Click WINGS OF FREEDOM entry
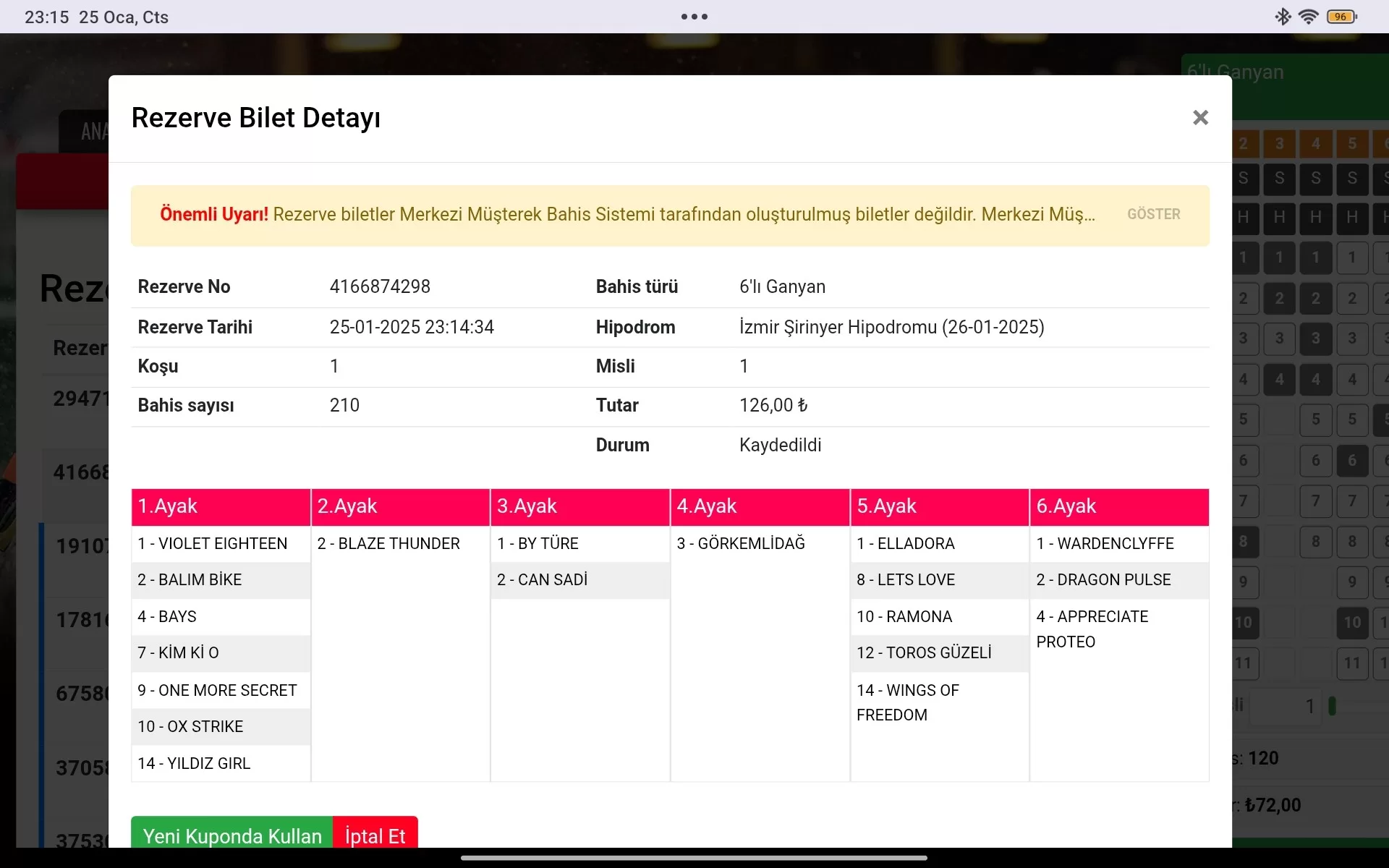 (908, 702)
